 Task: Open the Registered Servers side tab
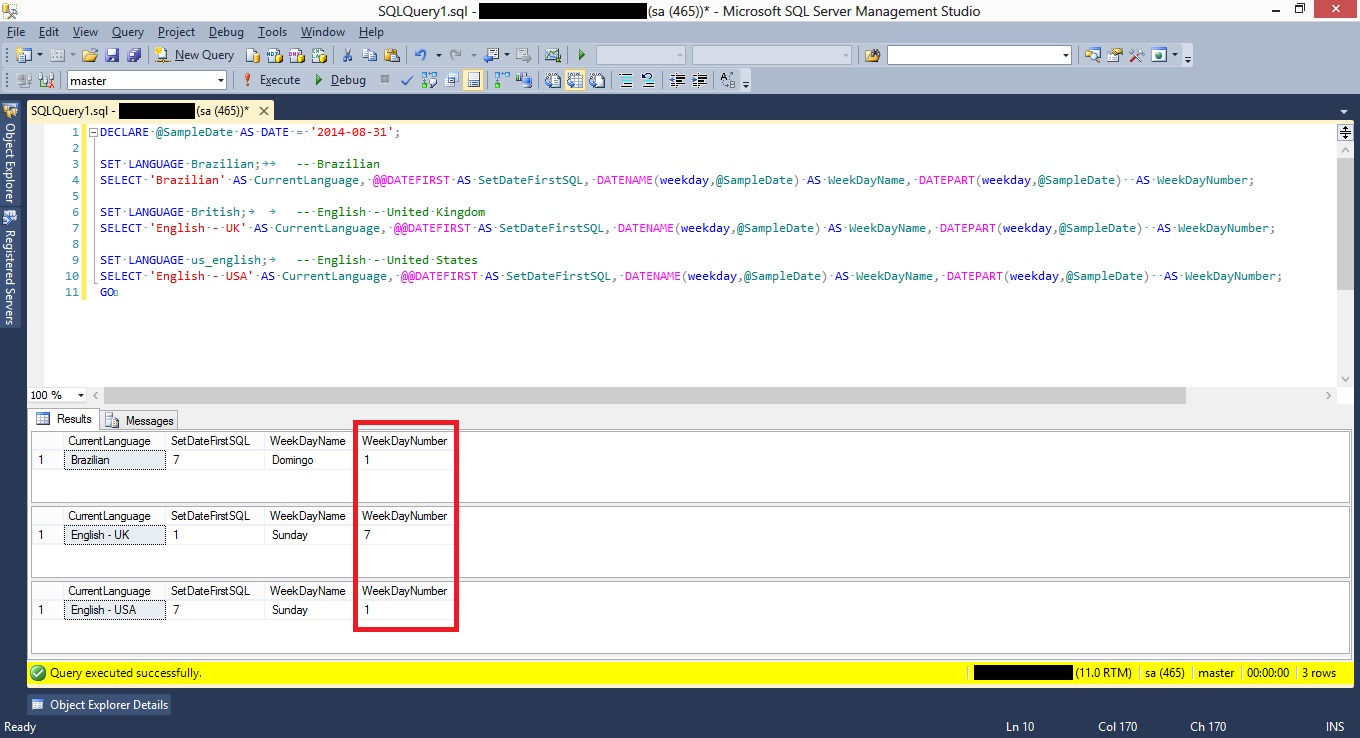[10, 265]
